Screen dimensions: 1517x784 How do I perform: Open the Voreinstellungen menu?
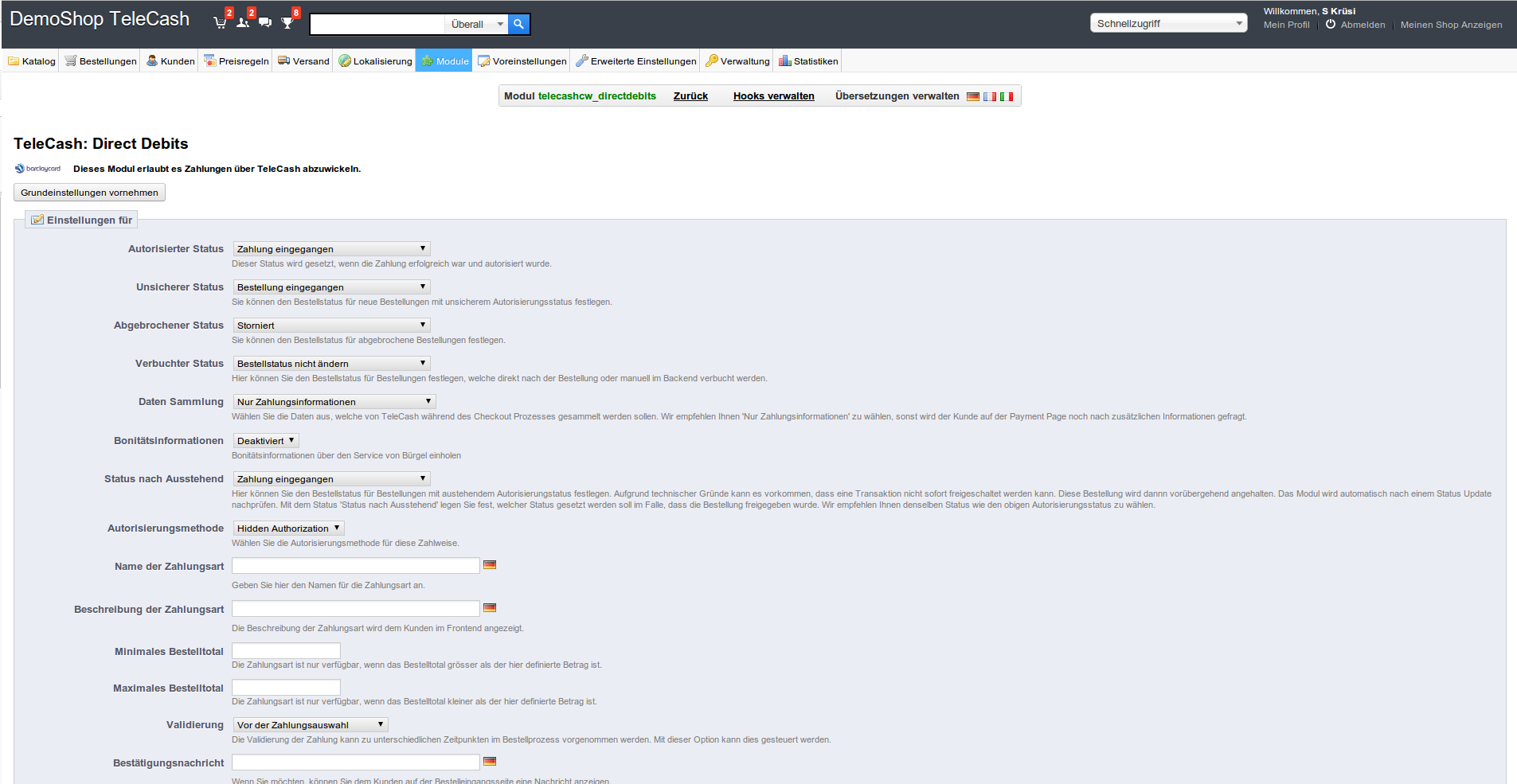pyautogui.click(x=522, y=61)
